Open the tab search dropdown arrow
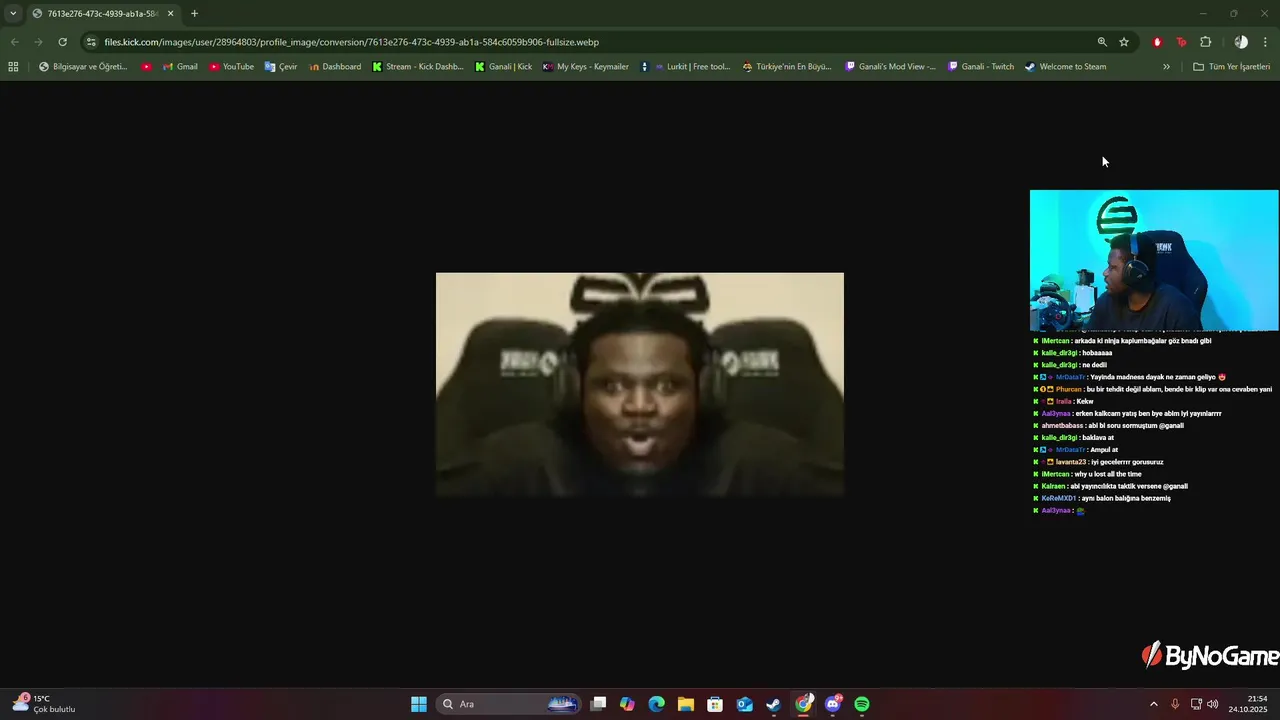Image resolution: width=1280 pixels, height=720 pixels. click(13, 13)
